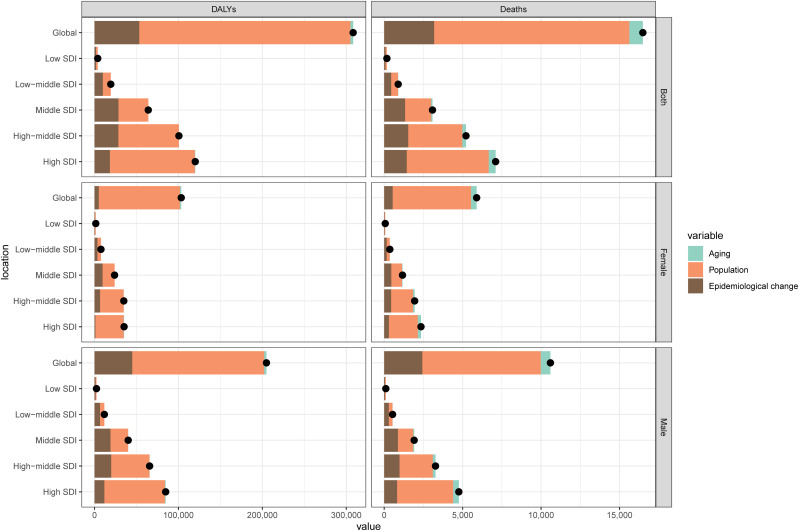Click 'Middle SDI' label in the Both row
This screenshot has height=531, width=799.
[x=56, y=110]
